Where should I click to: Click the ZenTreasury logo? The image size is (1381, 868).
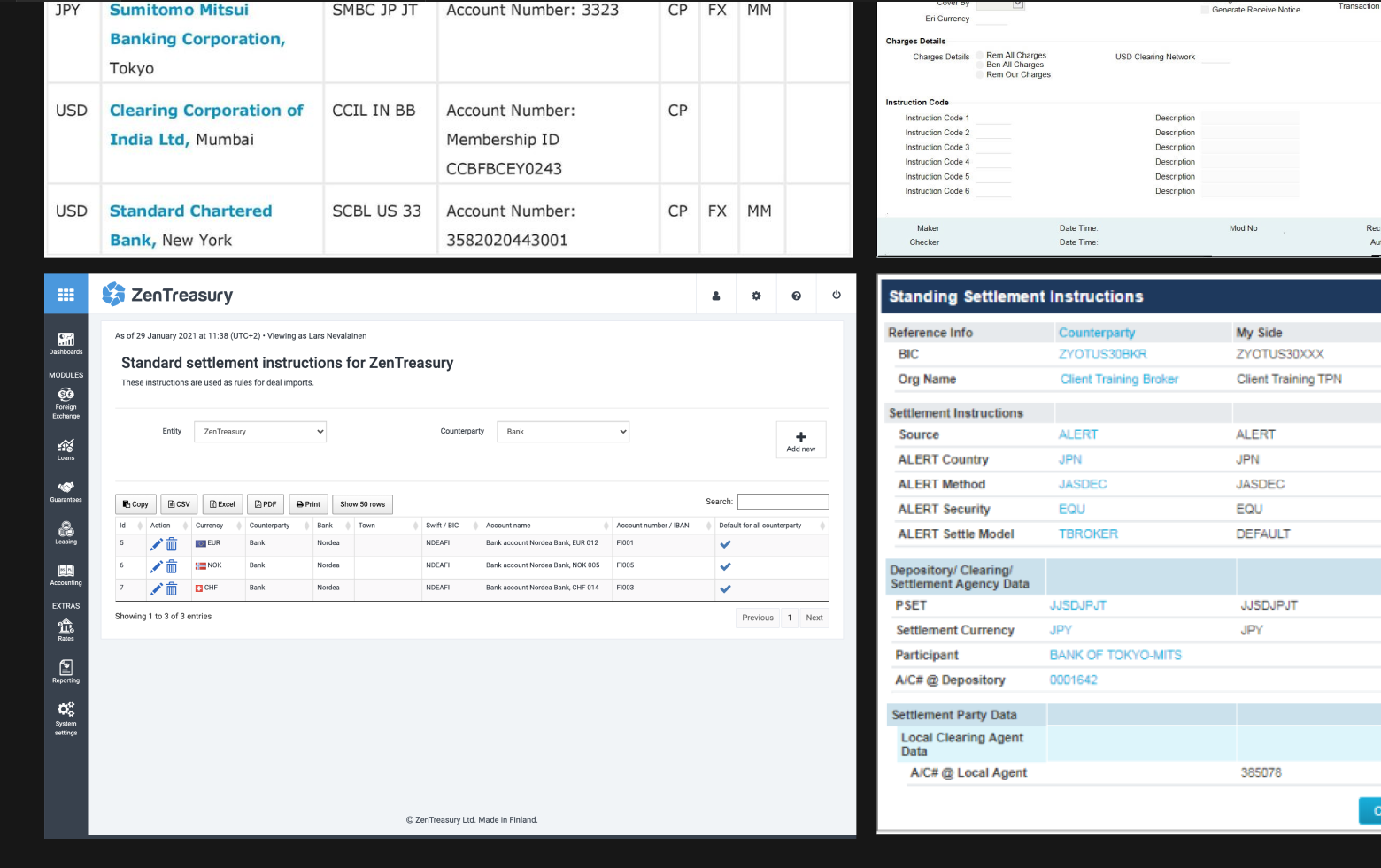pos(167,295)
